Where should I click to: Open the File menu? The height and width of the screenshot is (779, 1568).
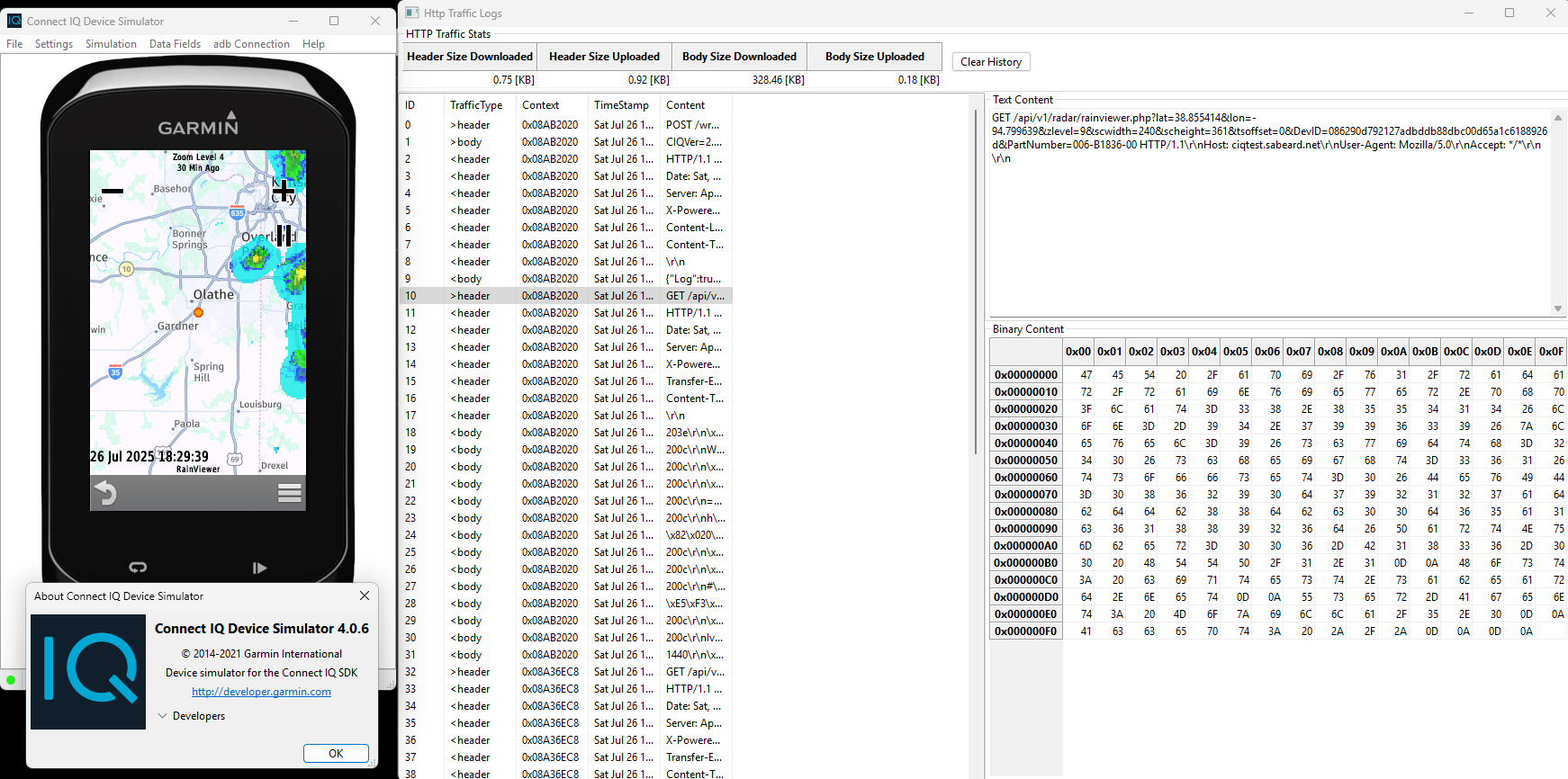point(14,44)
